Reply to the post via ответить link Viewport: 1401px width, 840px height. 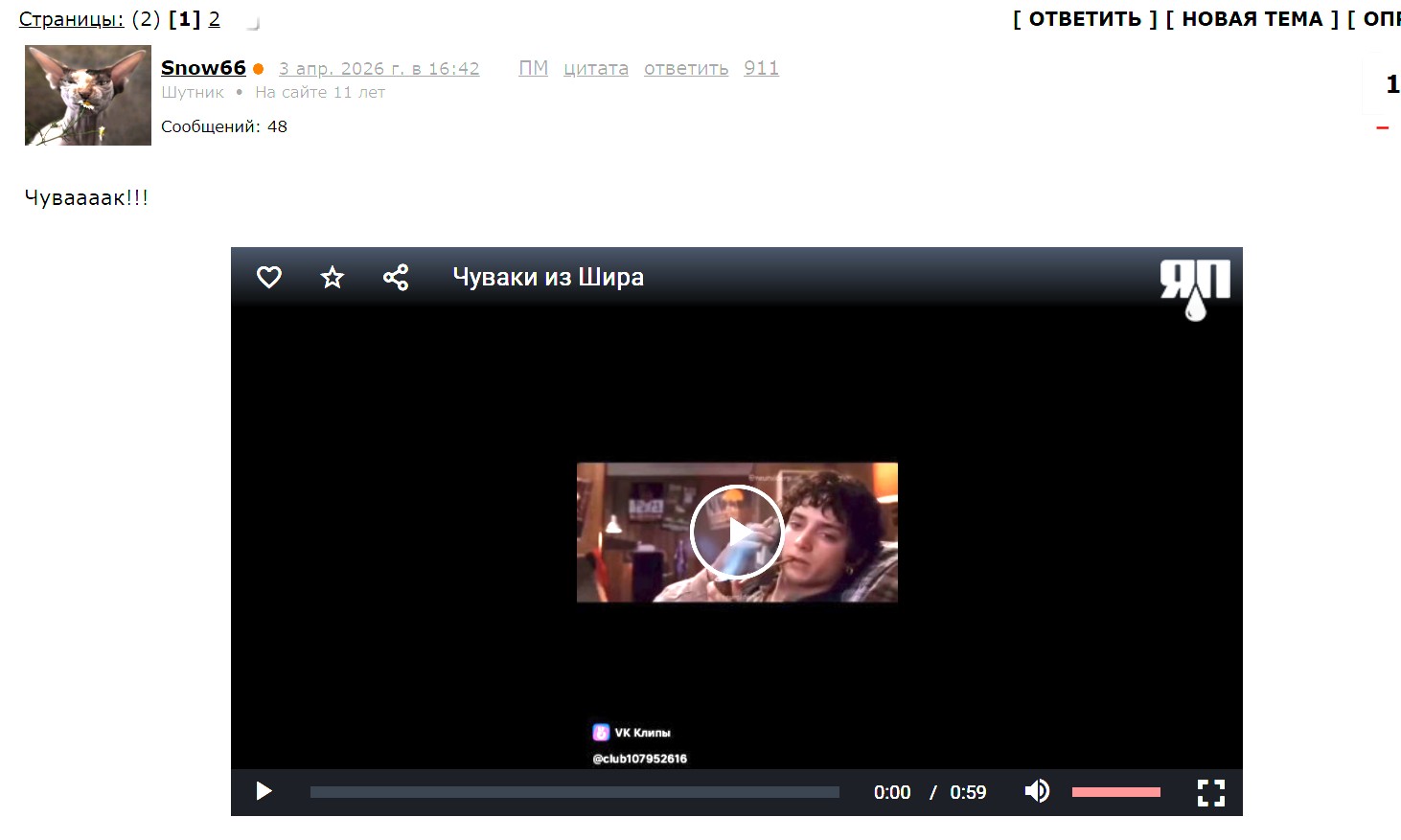point(686,69)
